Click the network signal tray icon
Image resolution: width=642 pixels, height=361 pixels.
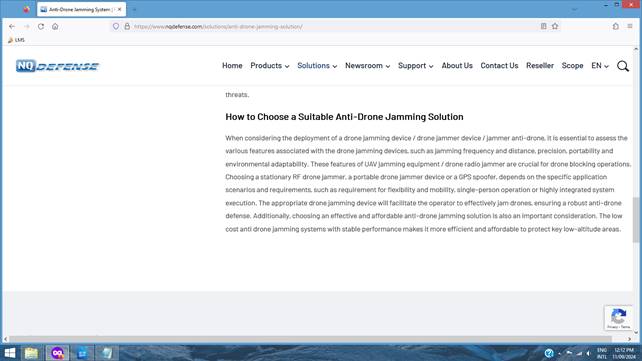coord(579,353)
